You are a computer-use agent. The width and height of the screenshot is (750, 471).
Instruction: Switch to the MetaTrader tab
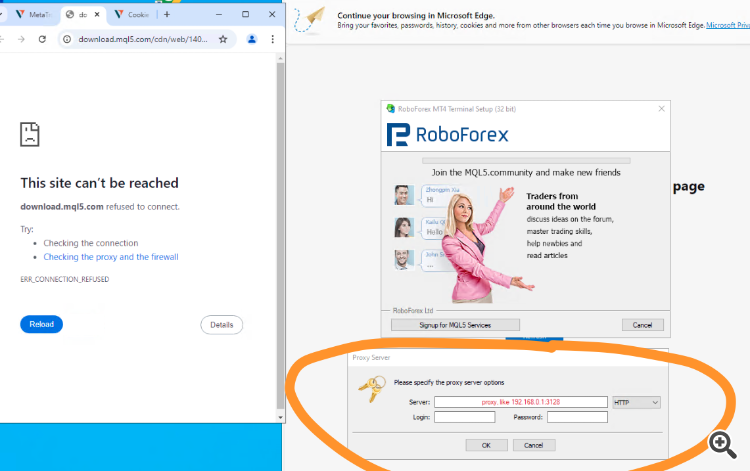point(33,15)
